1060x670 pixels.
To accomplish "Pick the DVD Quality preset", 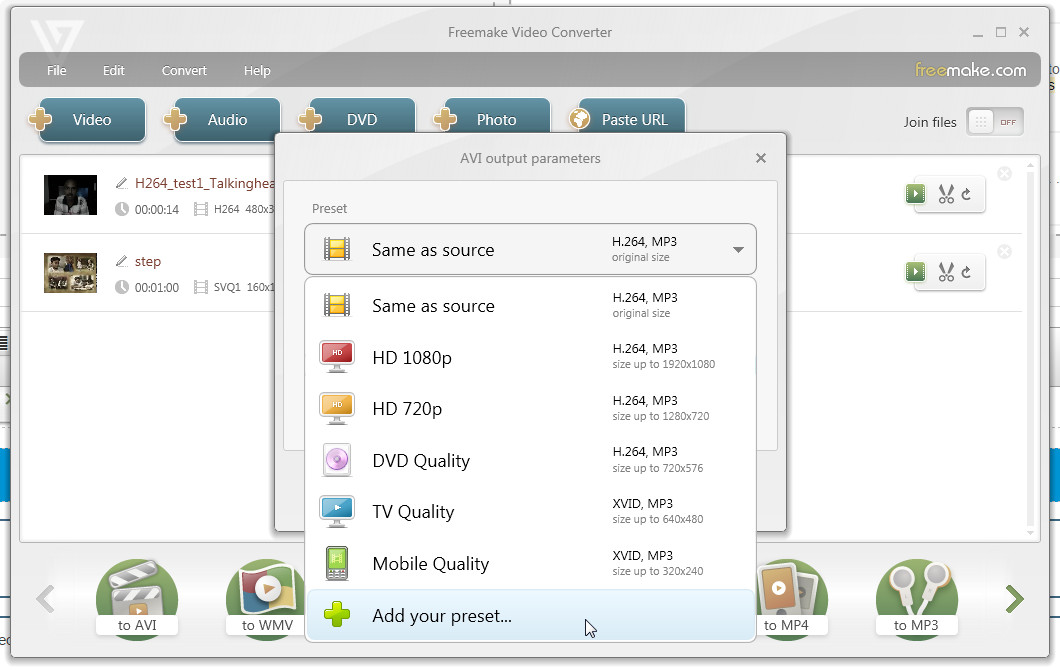I will (530, 460).
